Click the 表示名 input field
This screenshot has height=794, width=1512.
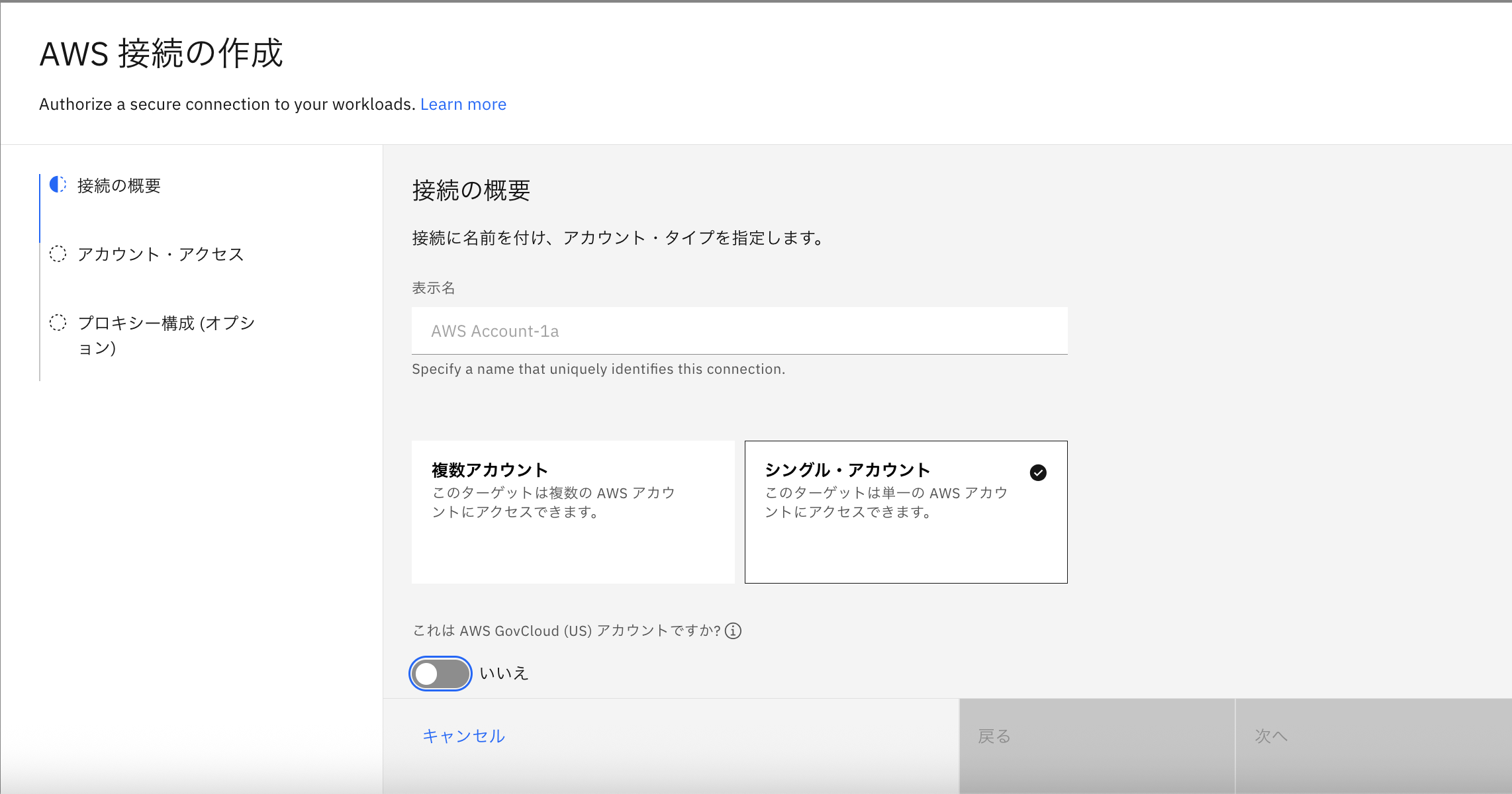[x=739, y=331]
